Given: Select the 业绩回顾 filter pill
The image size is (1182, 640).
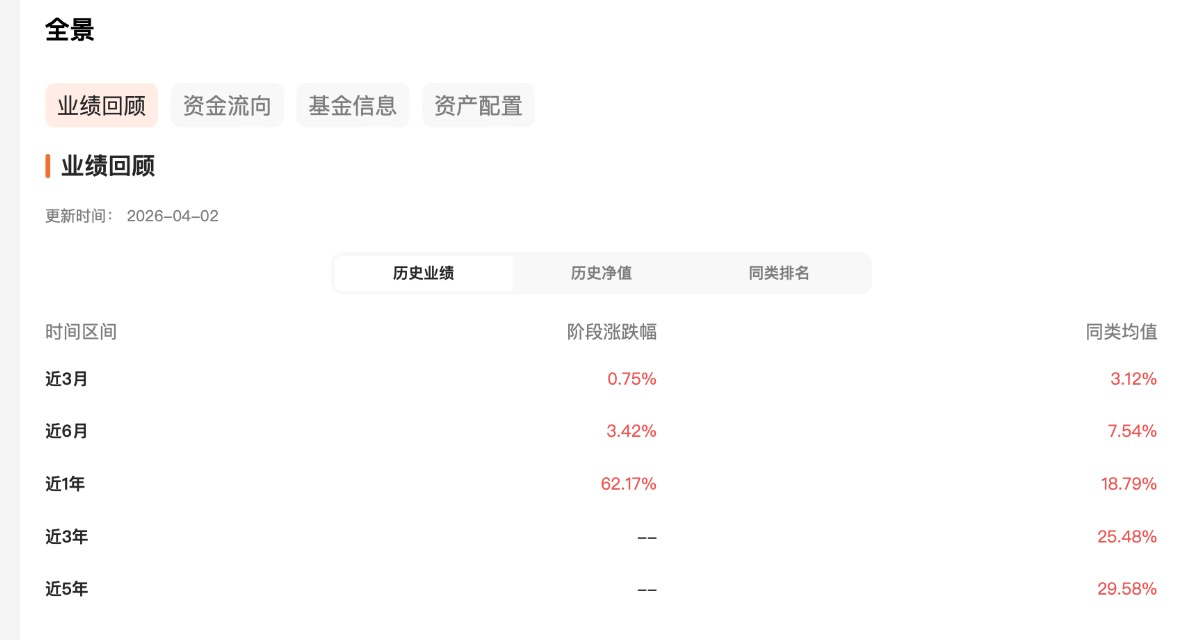Looking at the screenshot, I should pos(101,105).
